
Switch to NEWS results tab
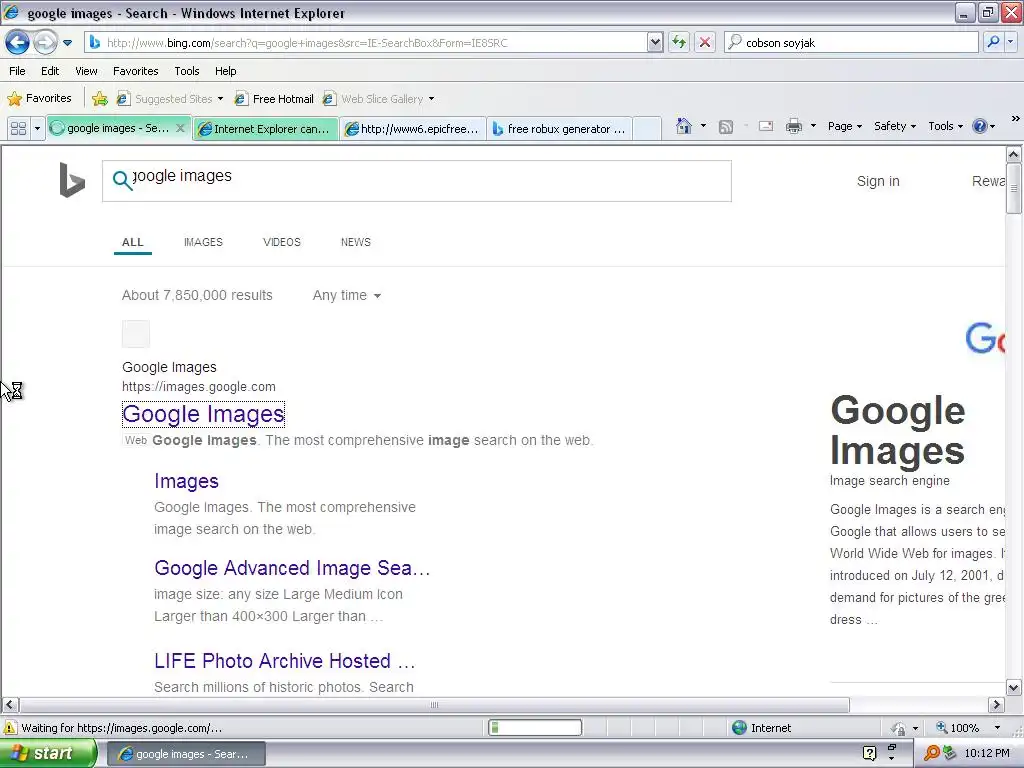(x=355, y=242)
